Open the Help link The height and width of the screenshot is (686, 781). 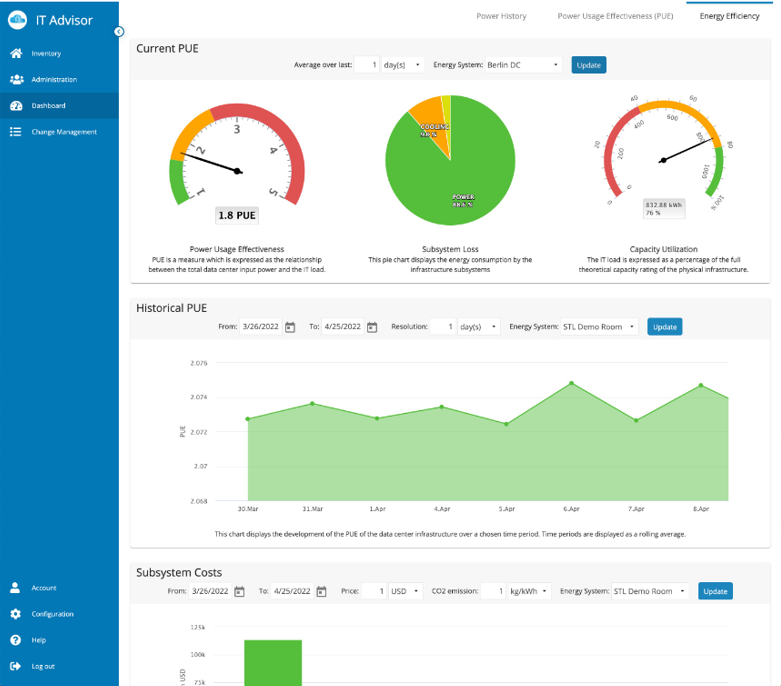pyautogui.click(x=38, y=640)
